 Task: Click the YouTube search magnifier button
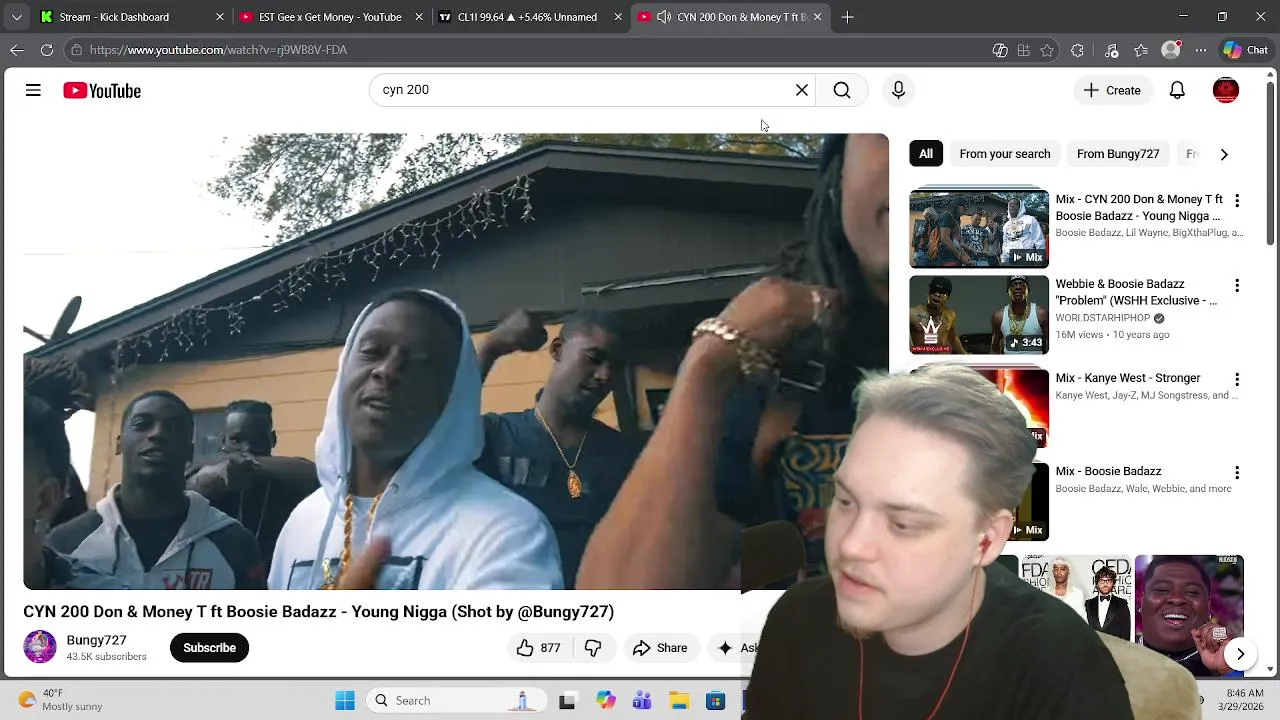tap(842, 90)
